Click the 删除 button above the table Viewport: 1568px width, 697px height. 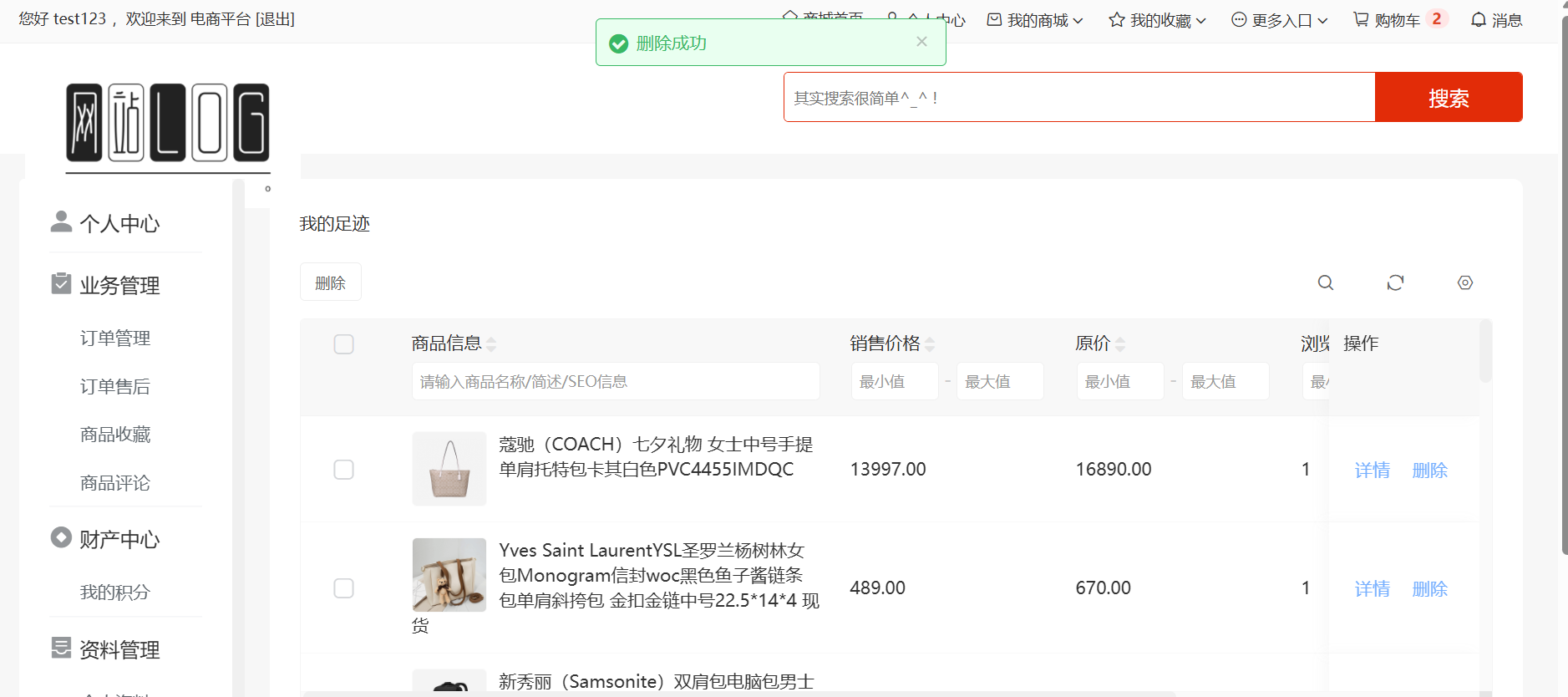click(331, 282)
